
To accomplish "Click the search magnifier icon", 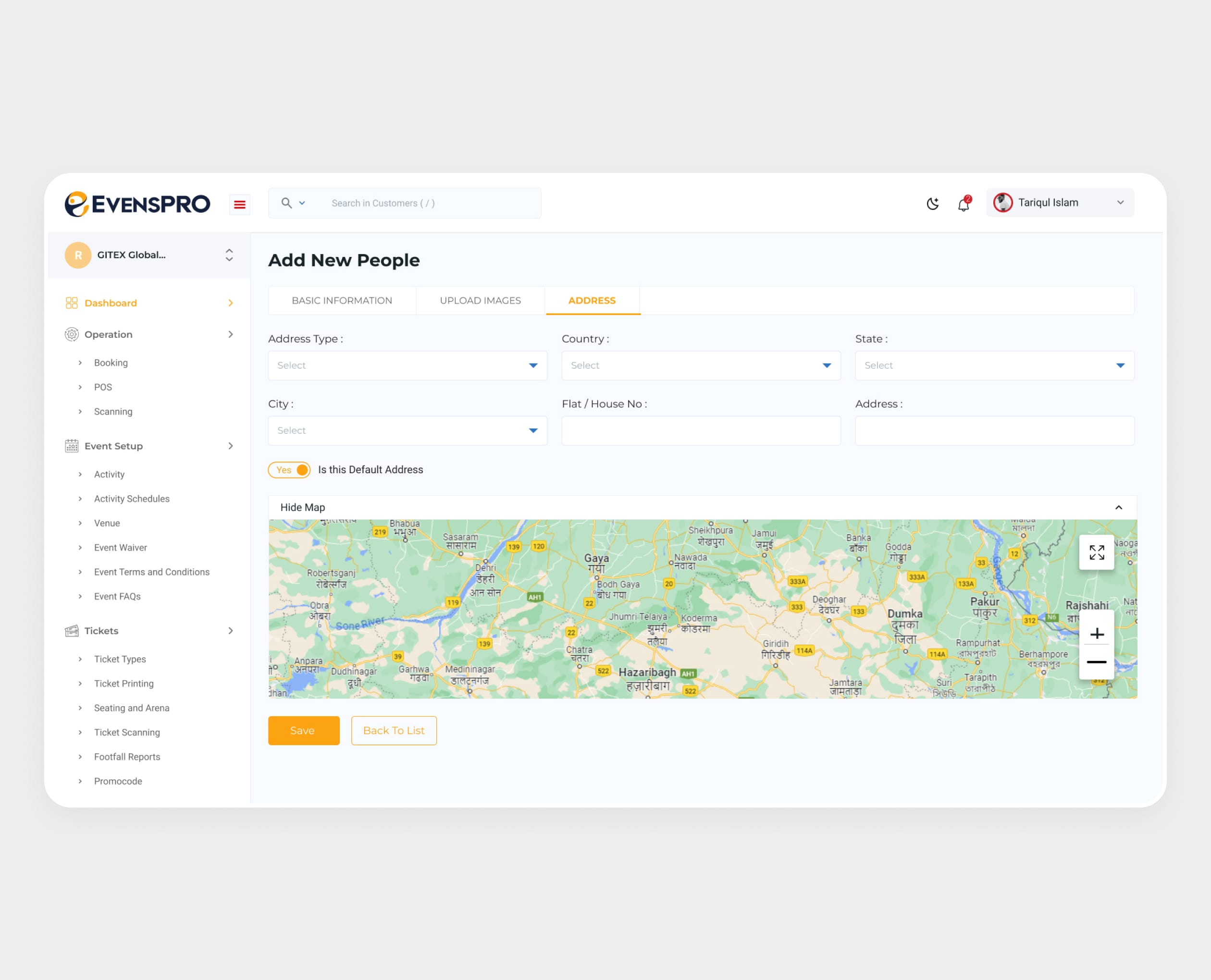I will pyautogui.click(x=286, y=203).
